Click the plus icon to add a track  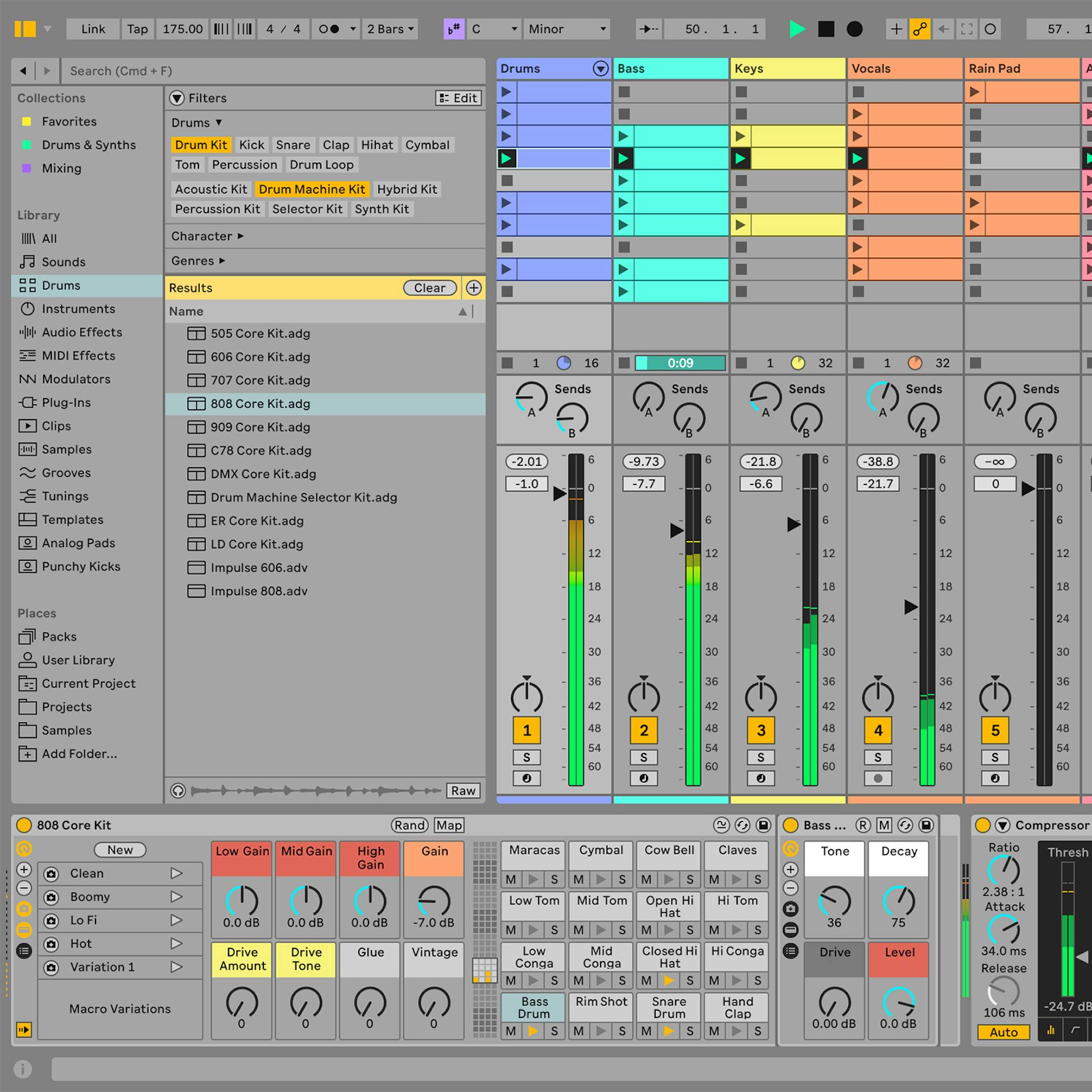coord(895,28)
